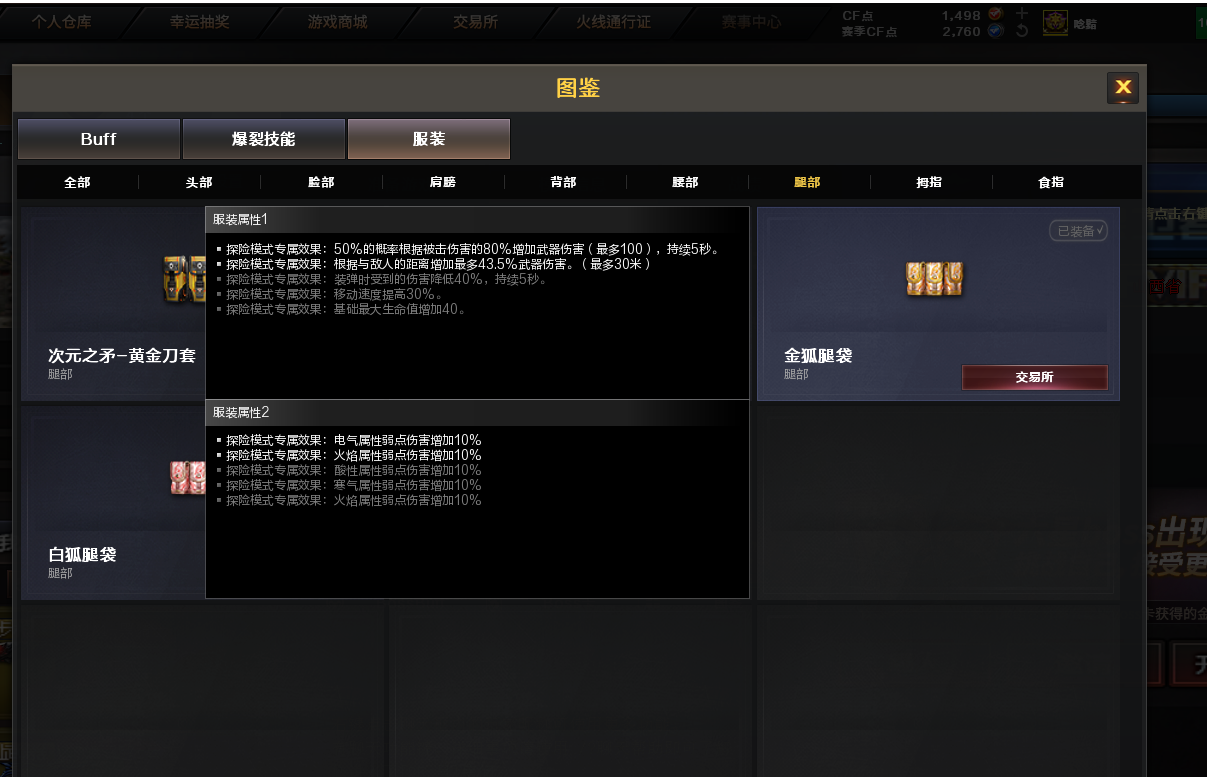Open 交易所 in the top navigation
The width and height of the screenshot is (1207, 777).
click(x=475, y=21)
